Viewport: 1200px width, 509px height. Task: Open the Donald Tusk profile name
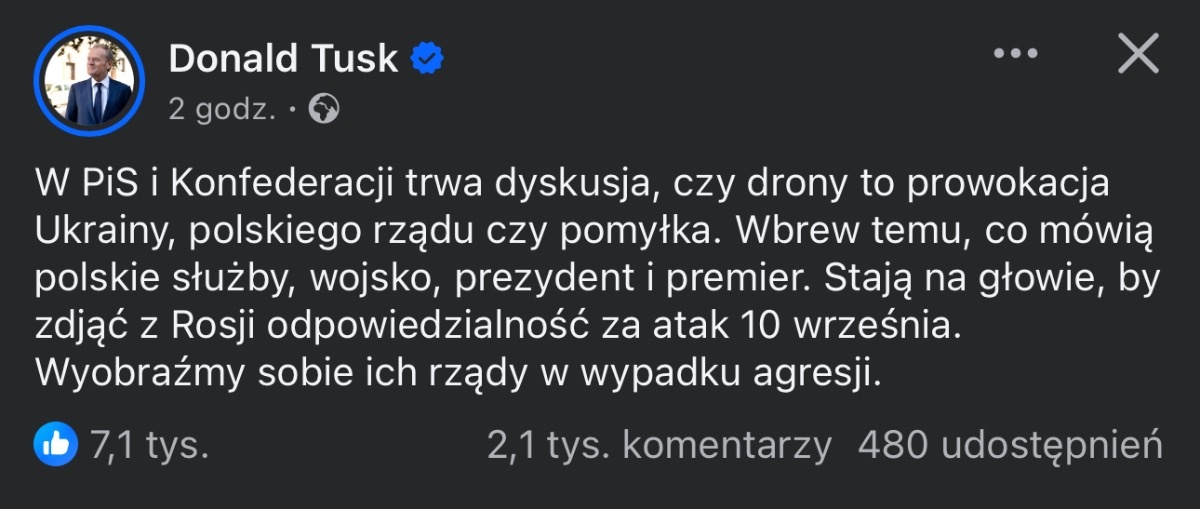[x=283, y=58]
